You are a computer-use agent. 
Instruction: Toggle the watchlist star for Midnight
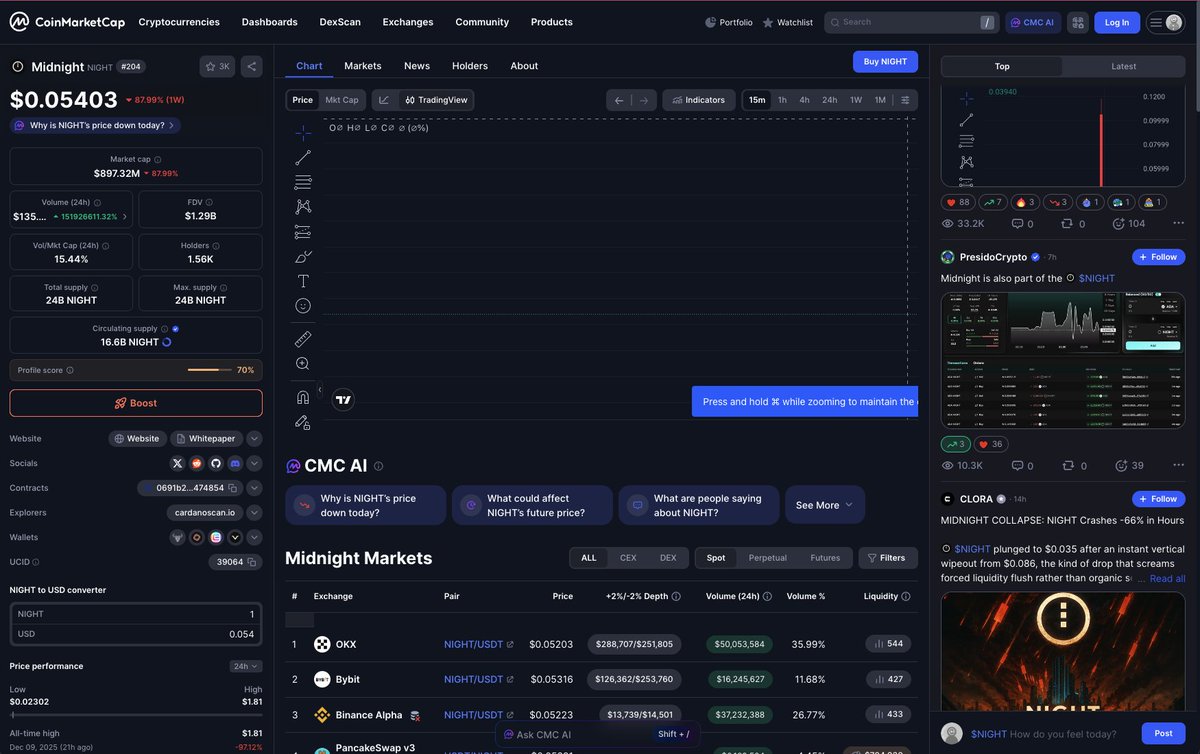click(211, 66)
